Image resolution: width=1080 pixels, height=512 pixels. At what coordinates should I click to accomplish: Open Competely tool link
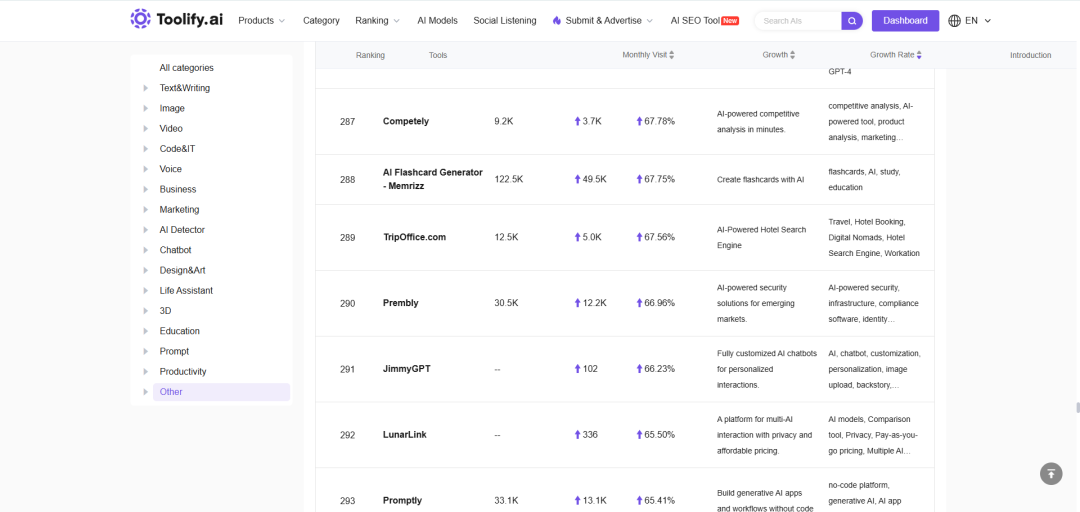pos(406,121)
